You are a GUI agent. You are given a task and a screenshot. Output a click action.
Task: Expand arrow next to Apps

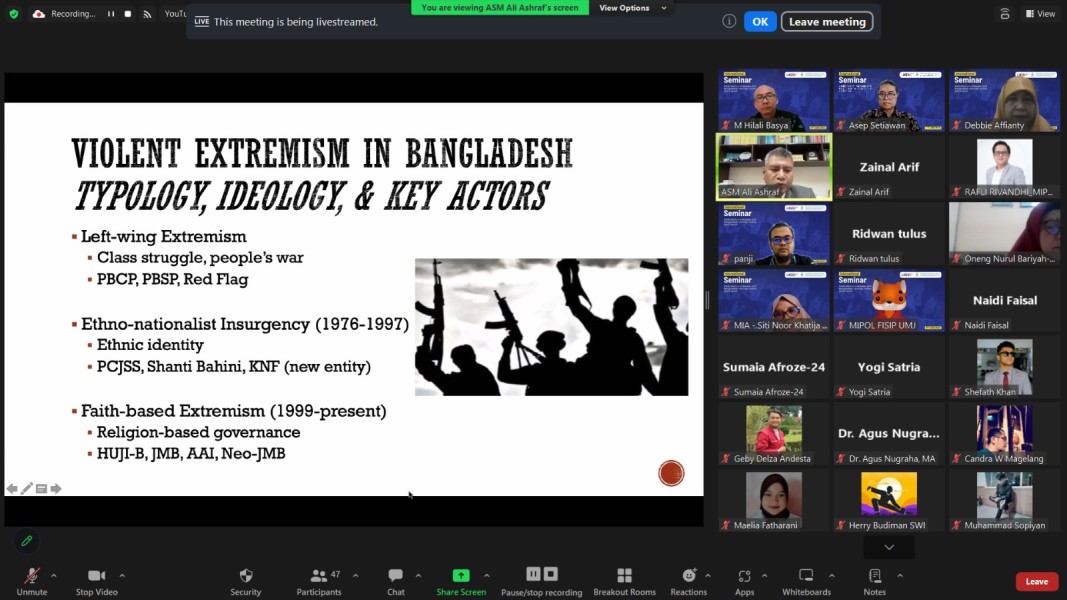[764, 576]
